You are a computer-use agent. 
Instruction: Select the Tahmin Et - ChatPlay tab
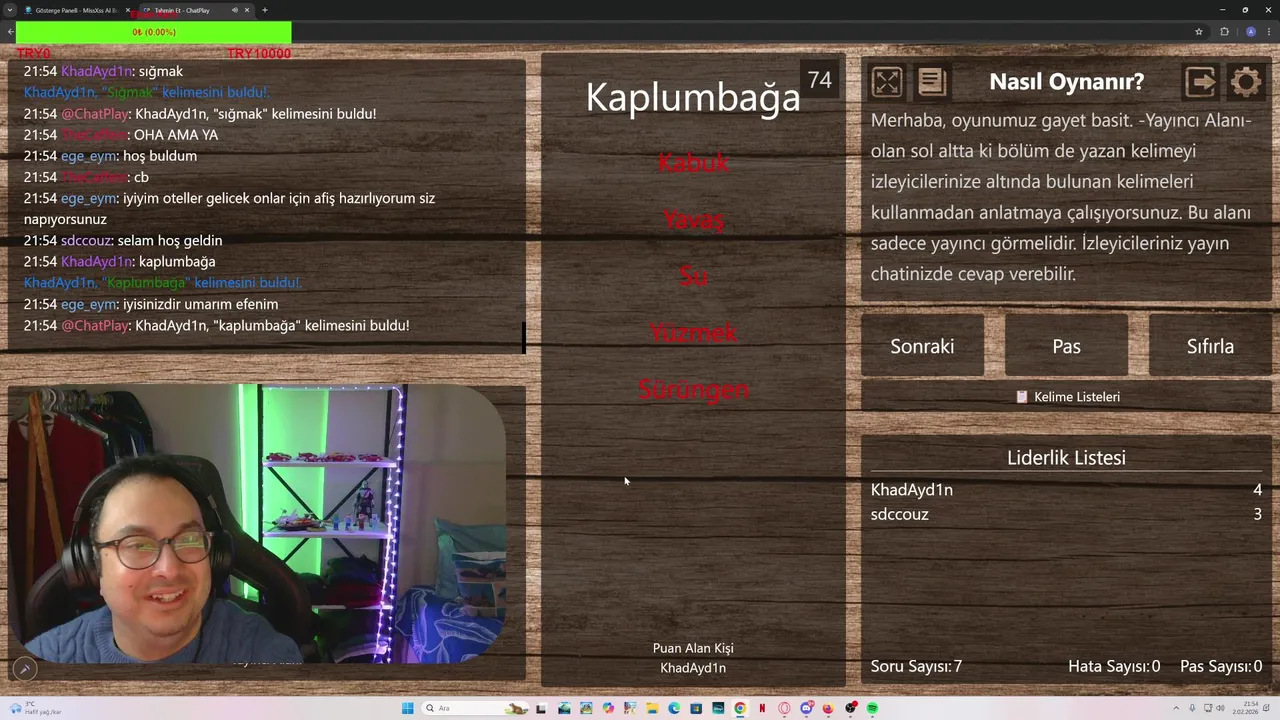click(196, 10)
